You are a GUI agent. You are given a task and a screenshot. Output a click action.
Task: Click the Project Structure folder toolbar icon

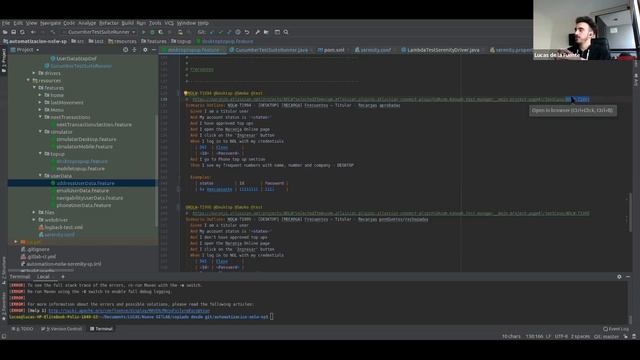tap(266, 32)
